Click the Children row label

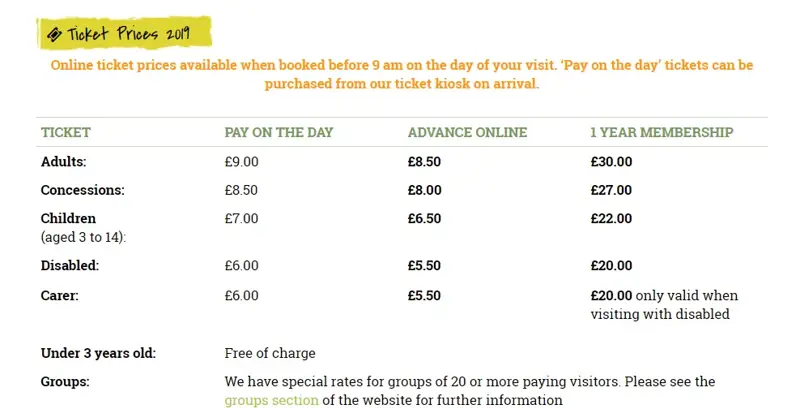68,218
